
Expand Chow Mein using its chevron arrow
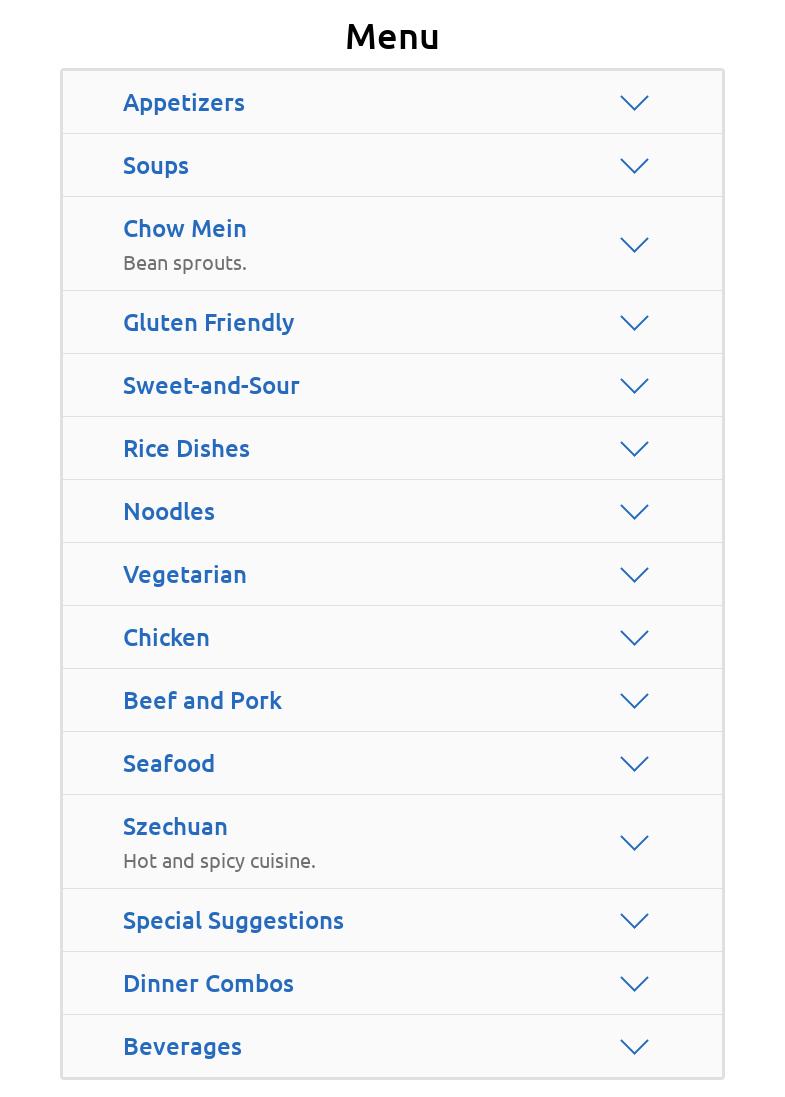634,245
